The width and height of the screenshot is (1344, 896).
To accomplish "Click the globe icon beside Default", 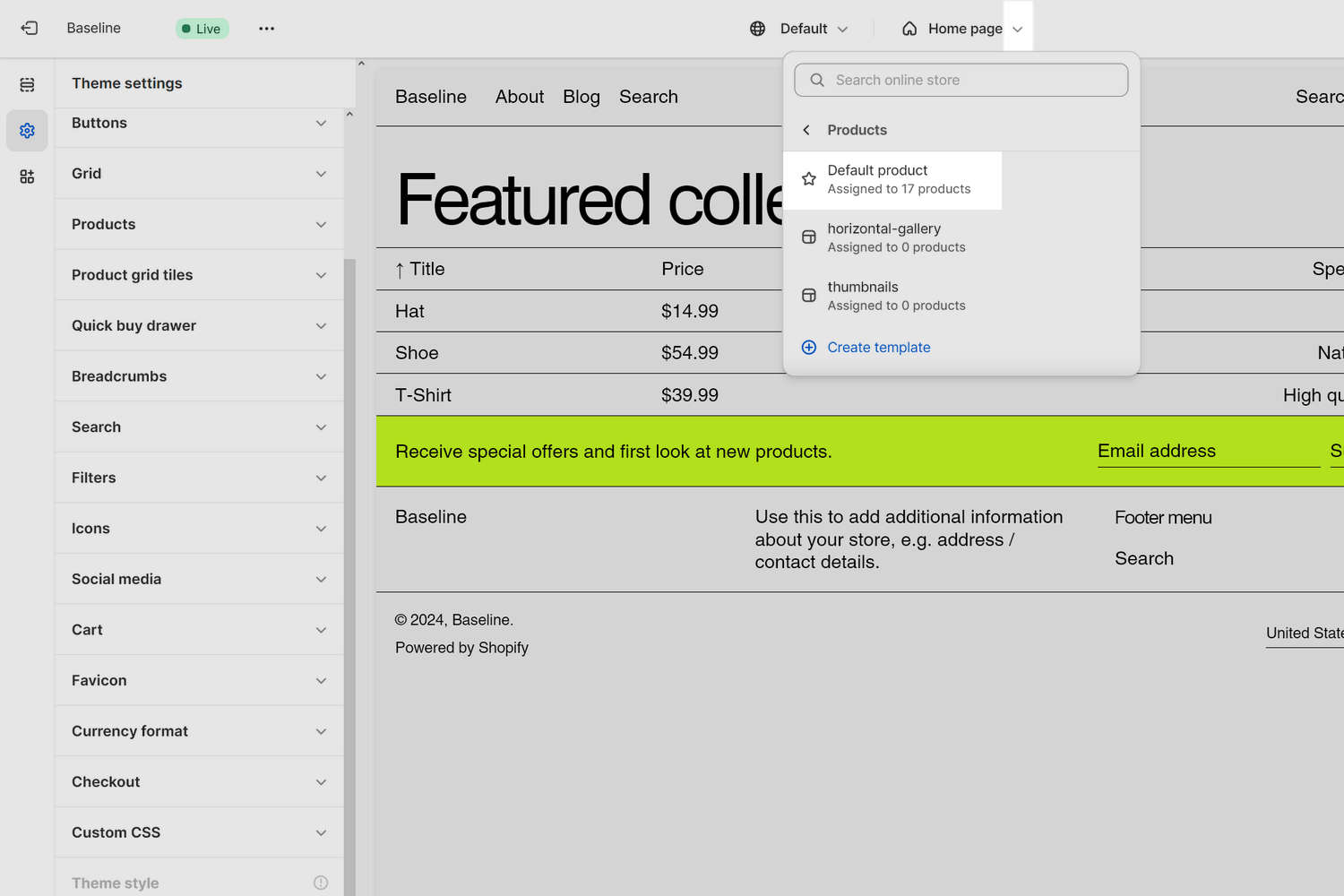I will click(x=757, y=28).
